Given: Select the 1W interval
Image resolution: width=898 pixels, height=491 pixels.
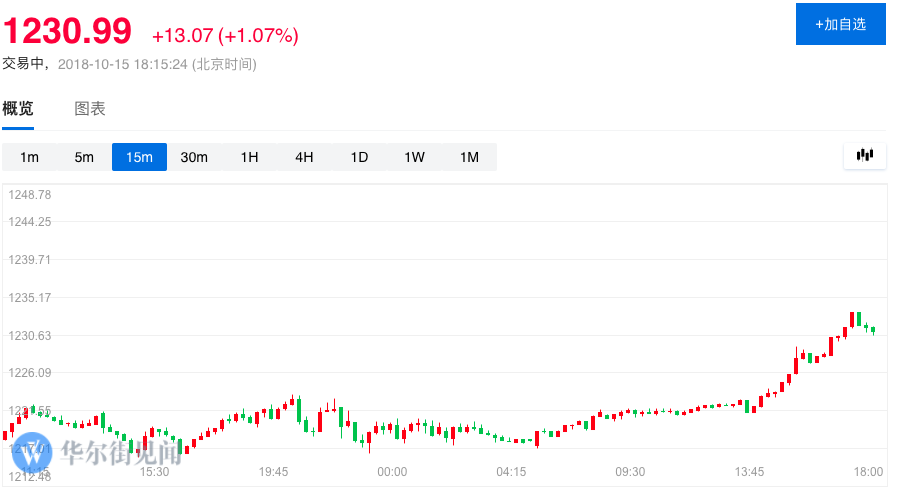Looking at the screenshot, I should click(x=414, y=157).
